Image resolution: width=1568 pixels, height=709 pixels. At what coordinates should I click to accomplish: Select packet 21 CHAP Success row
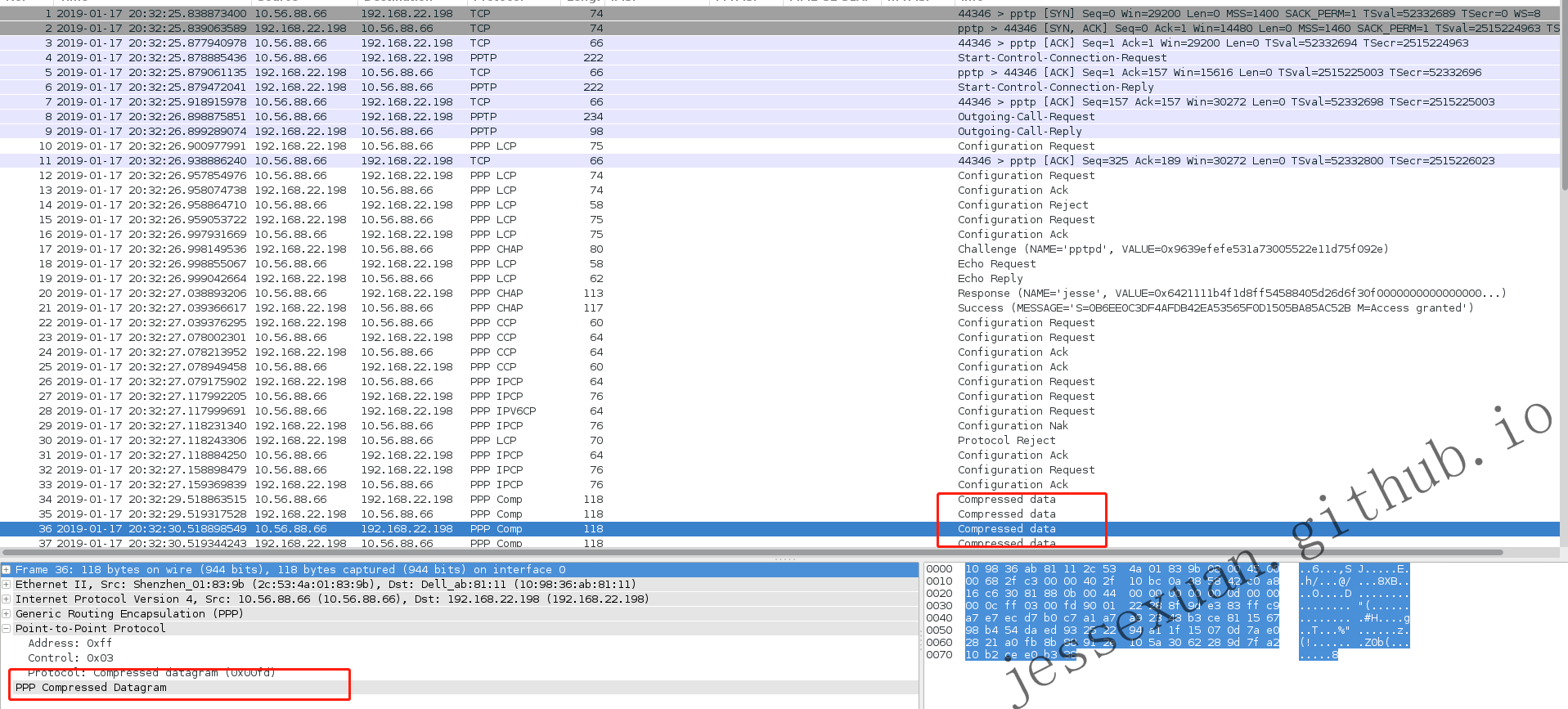(780, 308)
